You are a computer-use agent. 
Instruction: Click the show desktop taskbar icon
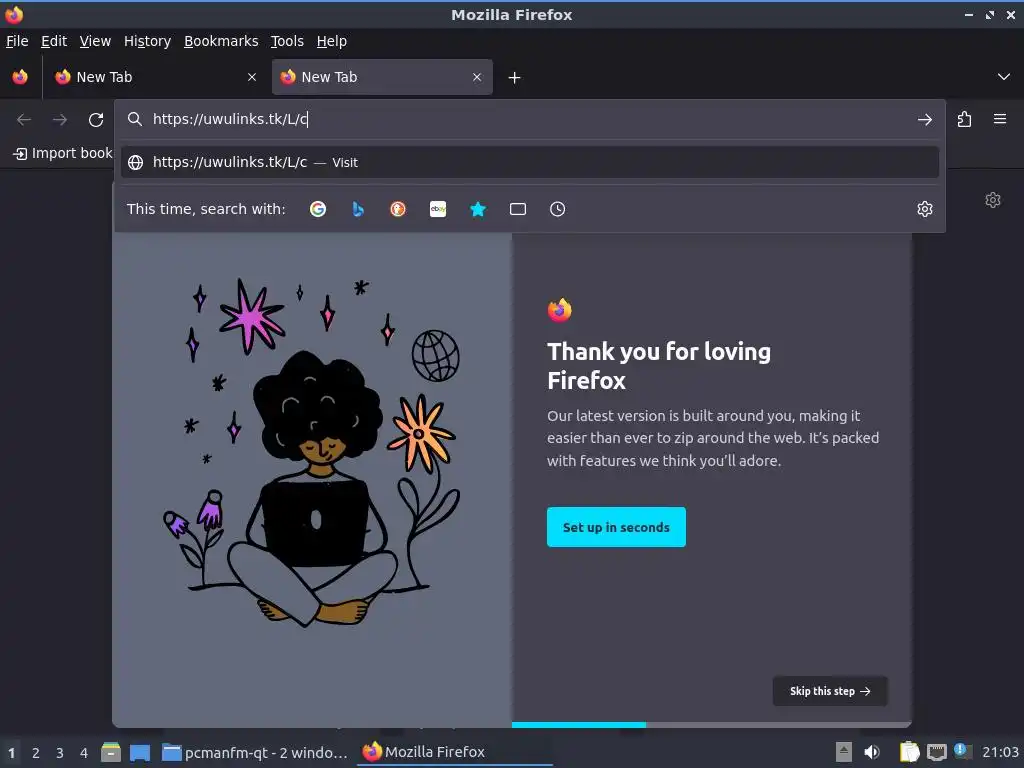[140, 753]
